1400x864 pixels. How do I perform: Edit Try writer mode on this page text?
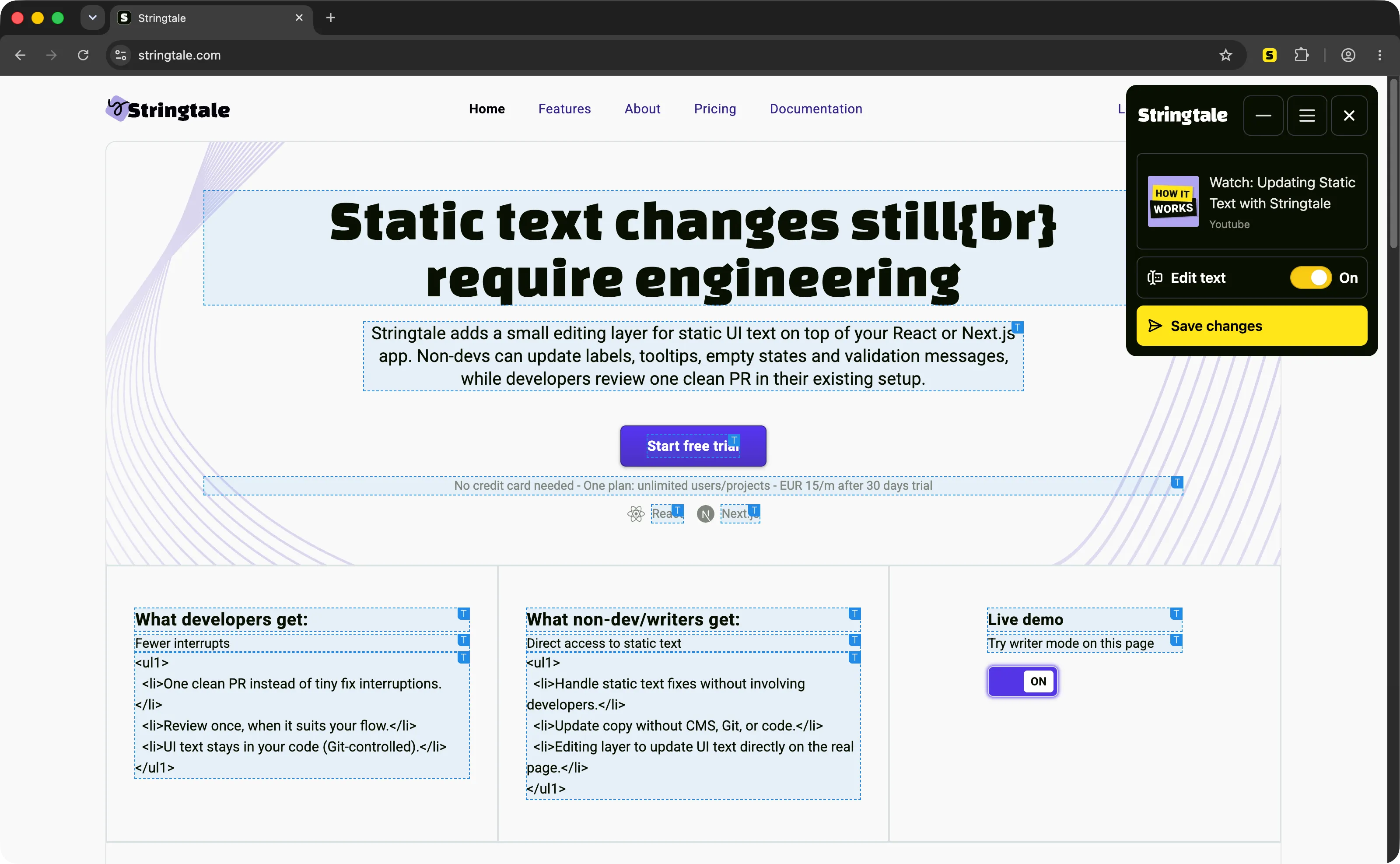click(1084, 643)
